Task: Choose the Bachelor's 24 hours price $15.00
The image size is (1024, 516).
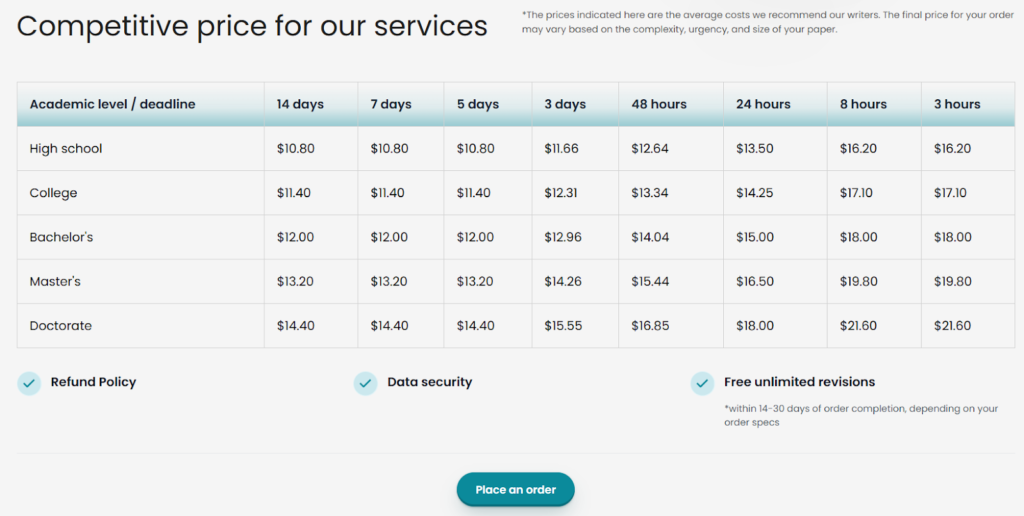Action: 755,238
